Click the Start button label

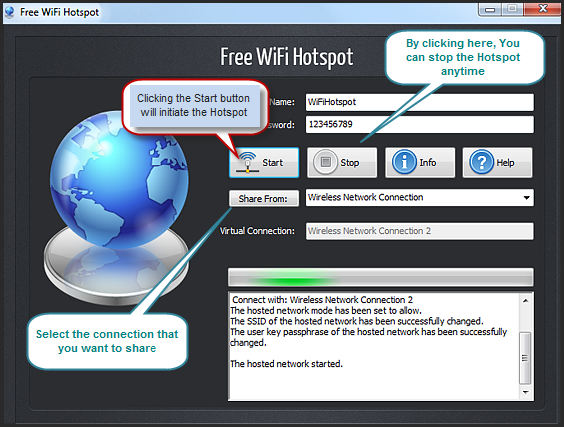(x=272, y=163)
